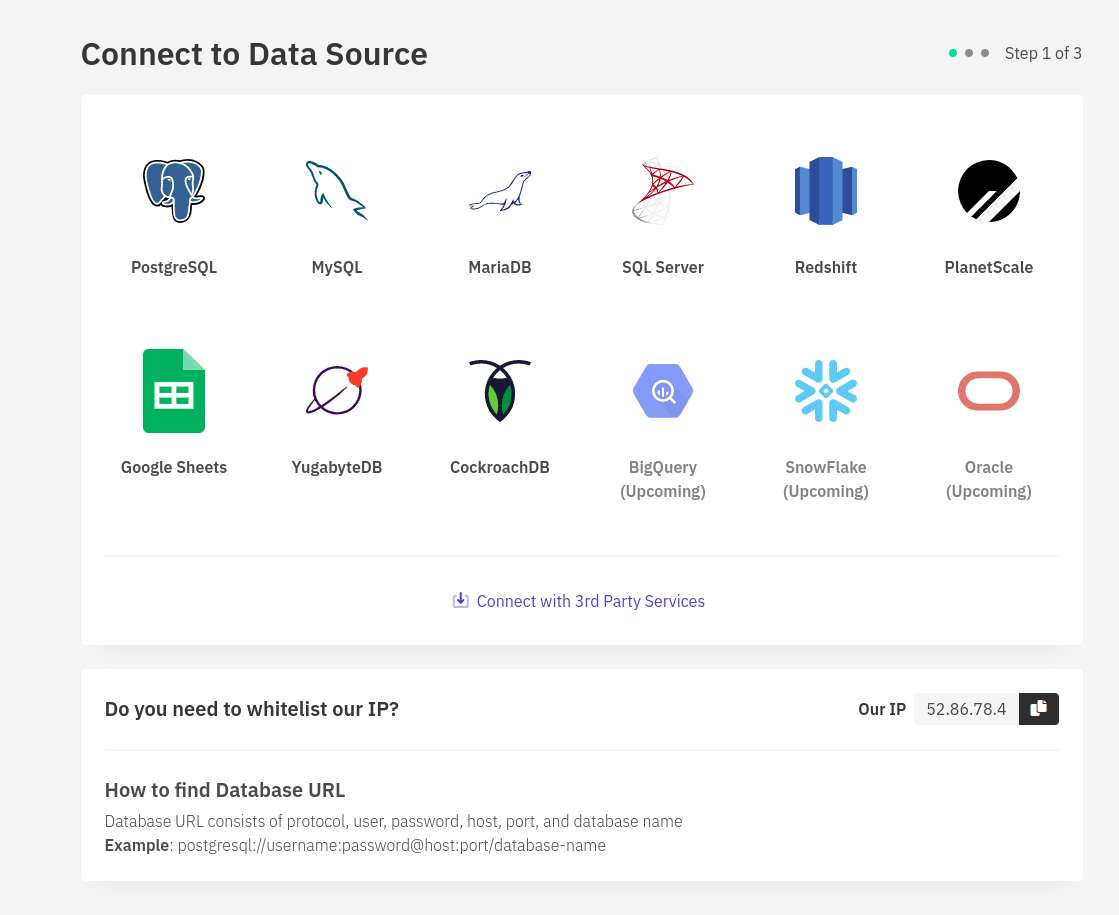Click the PostgreSQL label
This screenshot has width=1119, height=915.
pyautogui.click(x=173, y=267)
